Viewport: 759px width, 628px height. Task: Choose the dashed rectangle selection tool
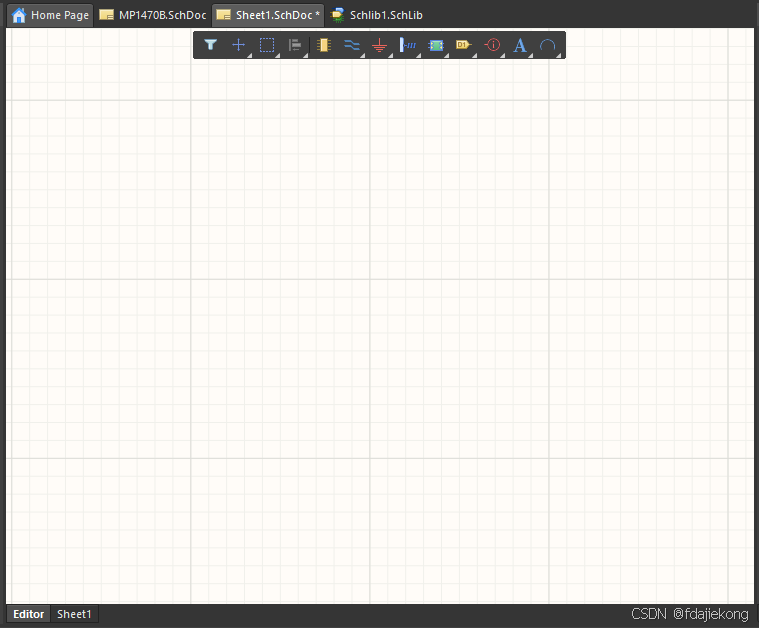click(x=267, y=45)
